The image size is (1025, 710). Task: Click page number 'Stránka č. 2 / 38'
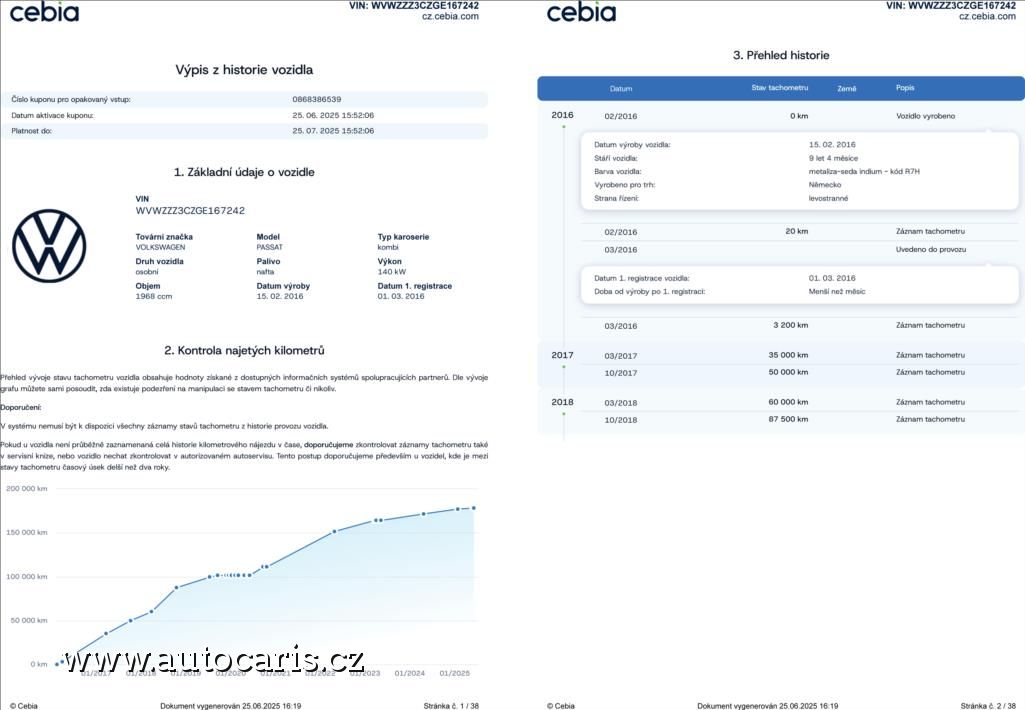988,706
